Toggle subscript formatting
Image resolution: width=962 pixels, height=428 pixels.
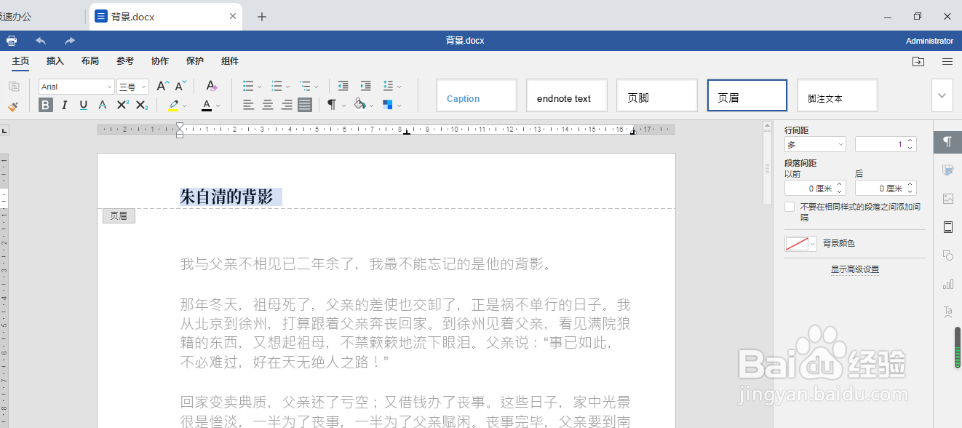142,105
